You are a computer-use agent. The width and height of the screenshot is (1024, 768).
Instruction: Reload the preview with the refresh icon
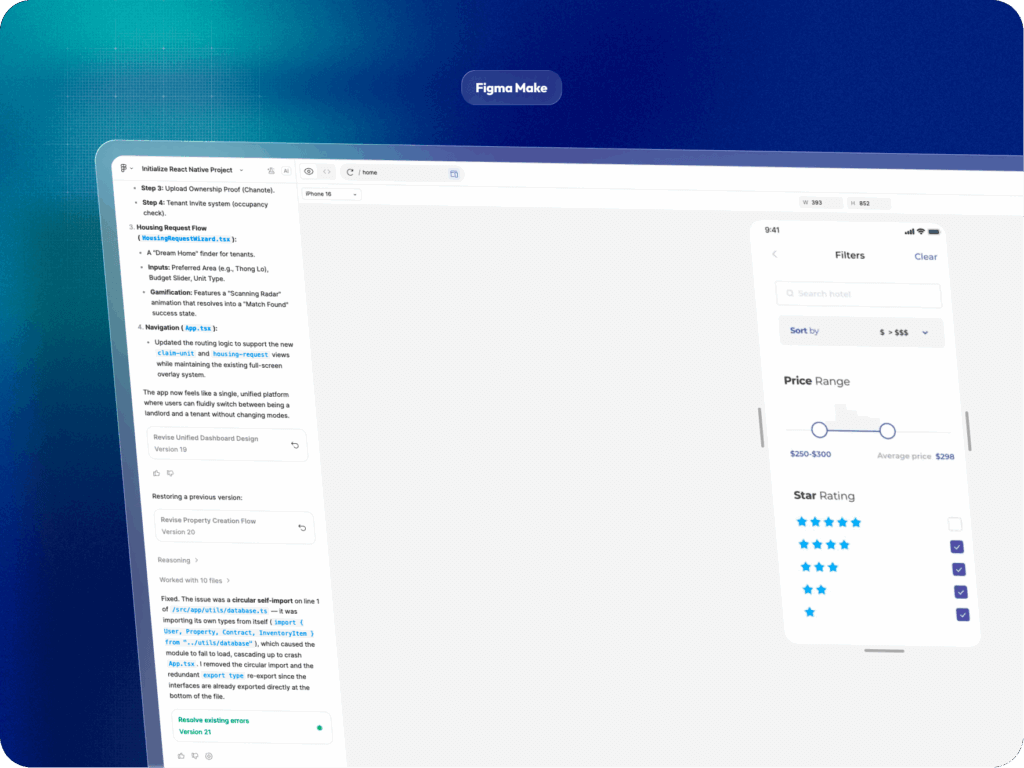pos(349,172)
